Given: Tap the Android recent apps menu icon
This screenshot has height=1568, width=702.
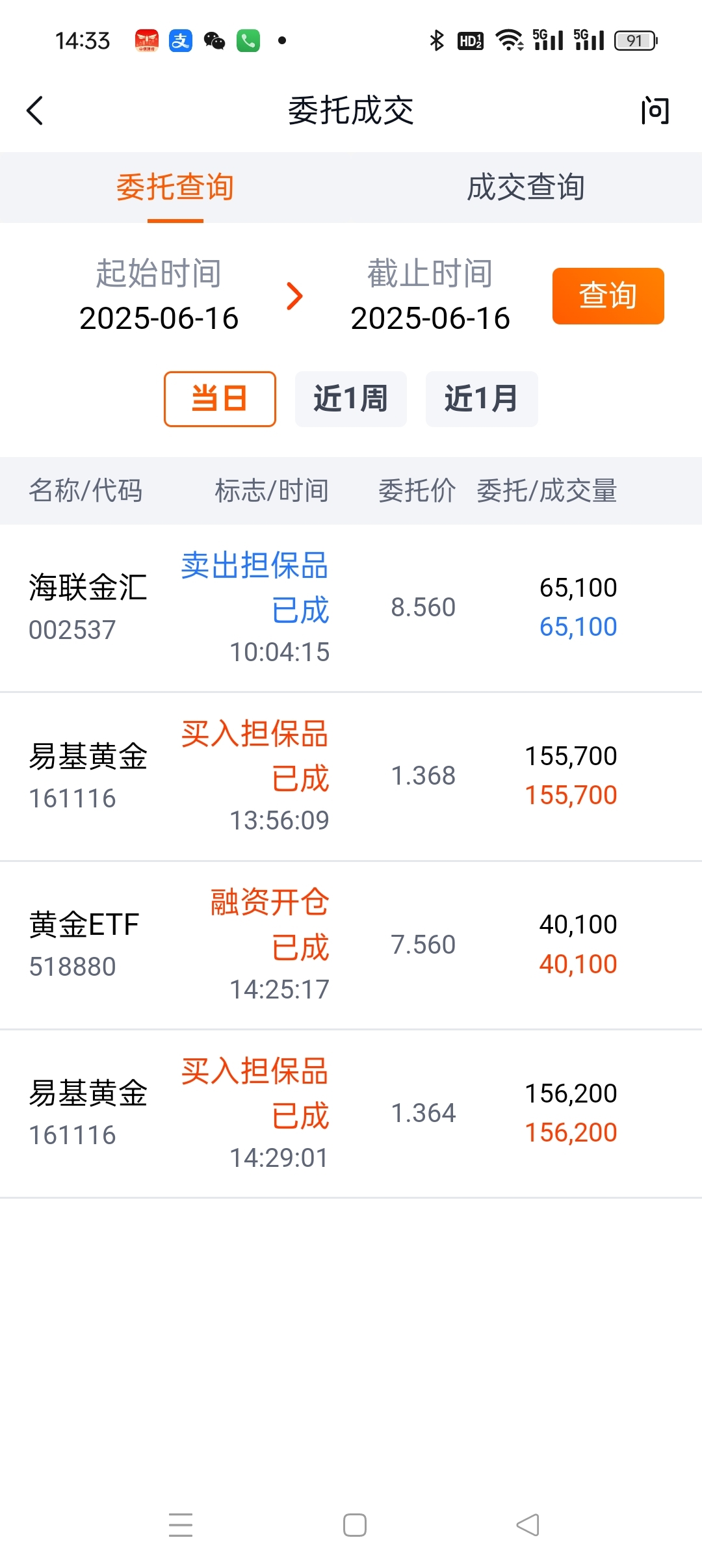Looking at the screenshot, I should point(181,1524).
